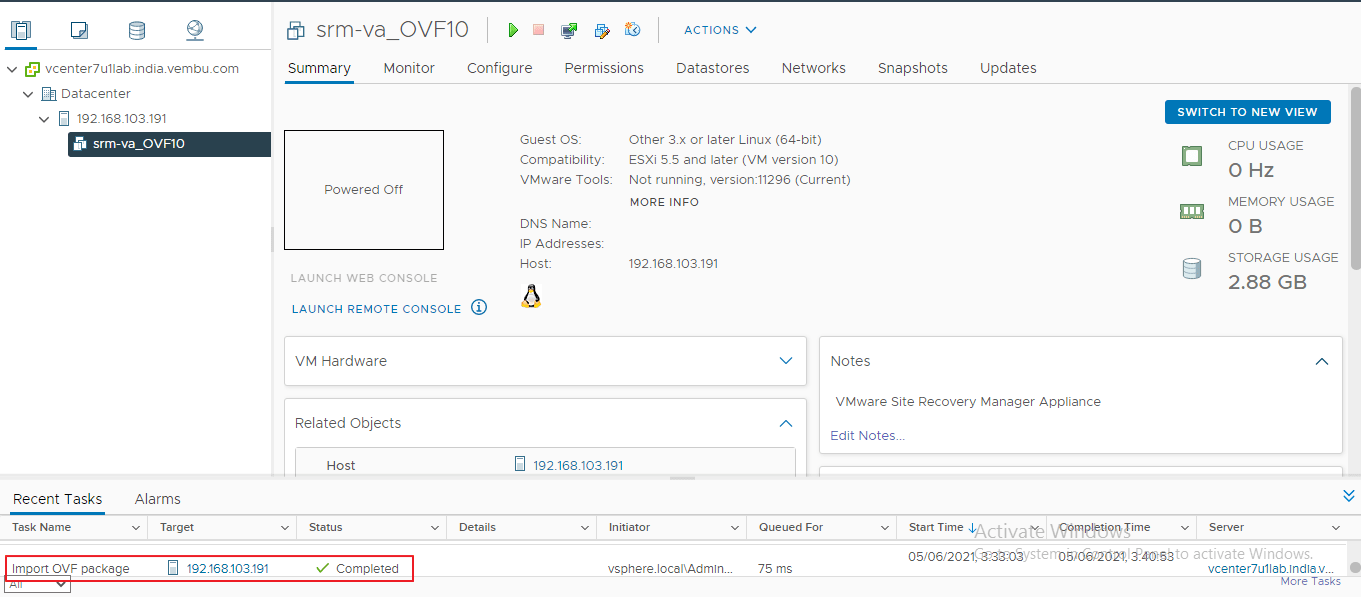
Task: Switch to the Datastores tab
Action: (x=712, y=68)
